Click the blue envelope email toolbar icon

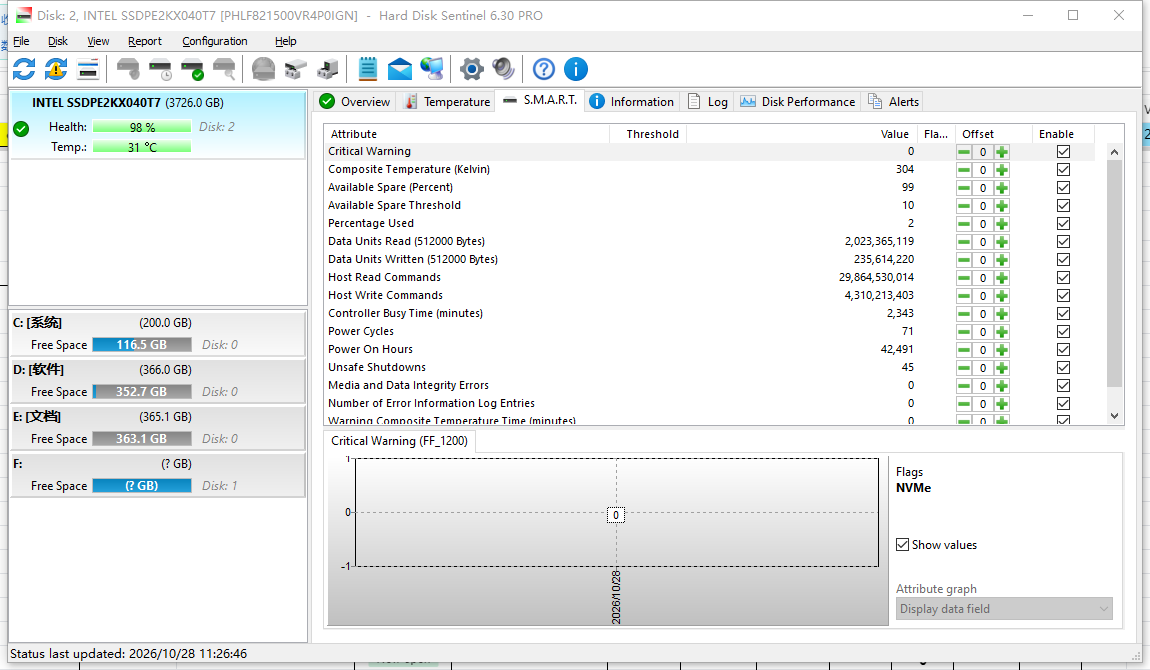pos(400,70)
